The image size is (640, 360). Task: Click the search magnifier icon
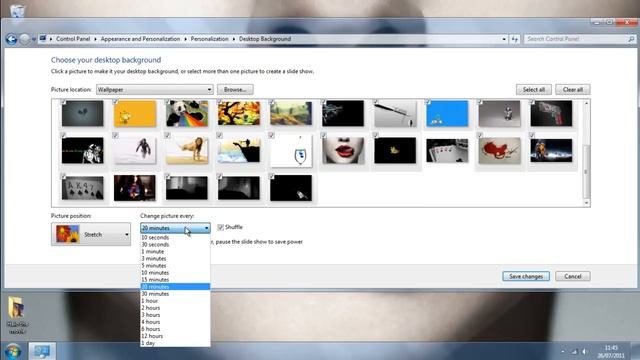pos(631,39)
